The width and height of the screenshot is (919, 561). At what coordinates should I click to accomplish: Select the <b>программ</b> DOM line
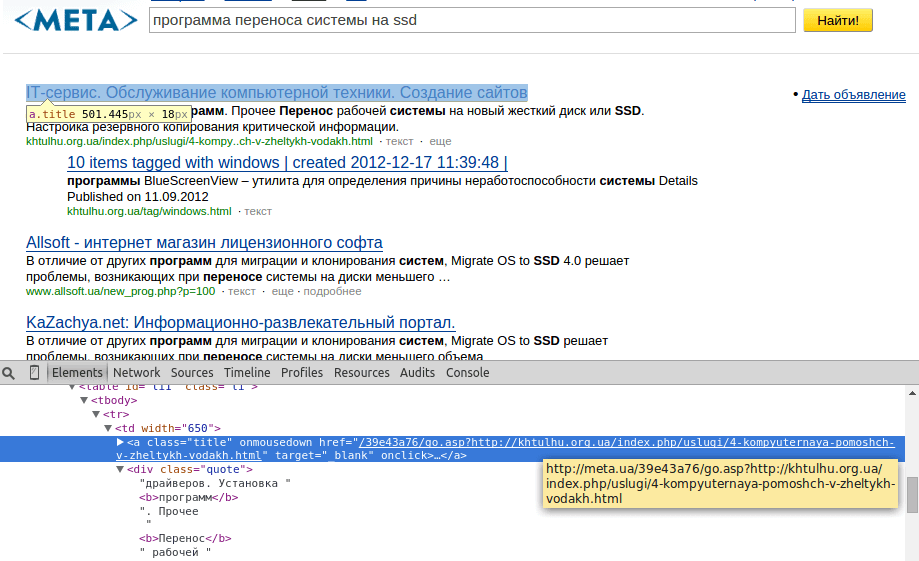pyautogui.click(x=189, y=498)
